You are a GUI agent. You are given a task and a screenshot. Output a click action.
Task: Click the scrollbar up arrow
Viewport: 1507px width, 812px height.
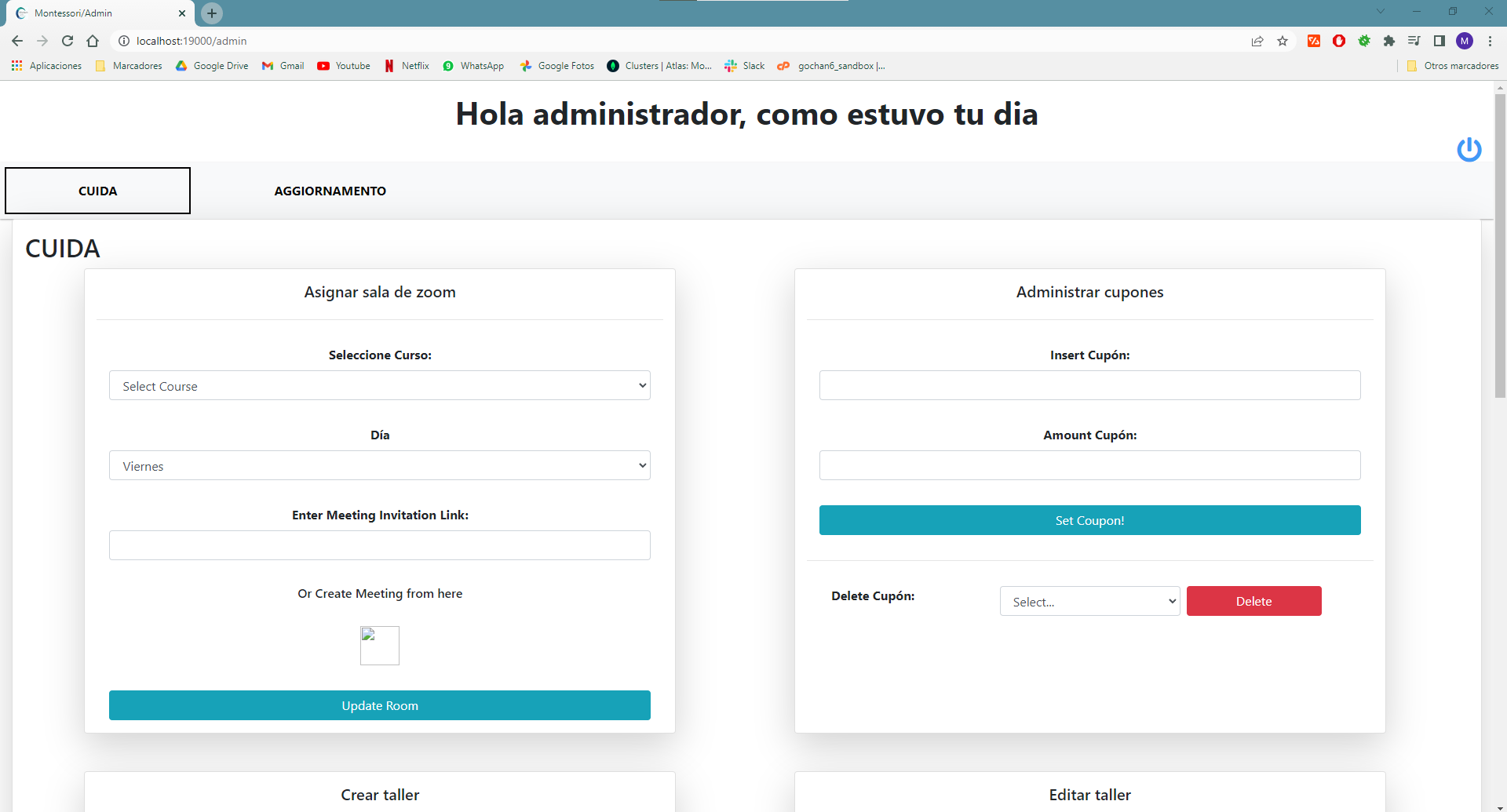click(1500, 87)
